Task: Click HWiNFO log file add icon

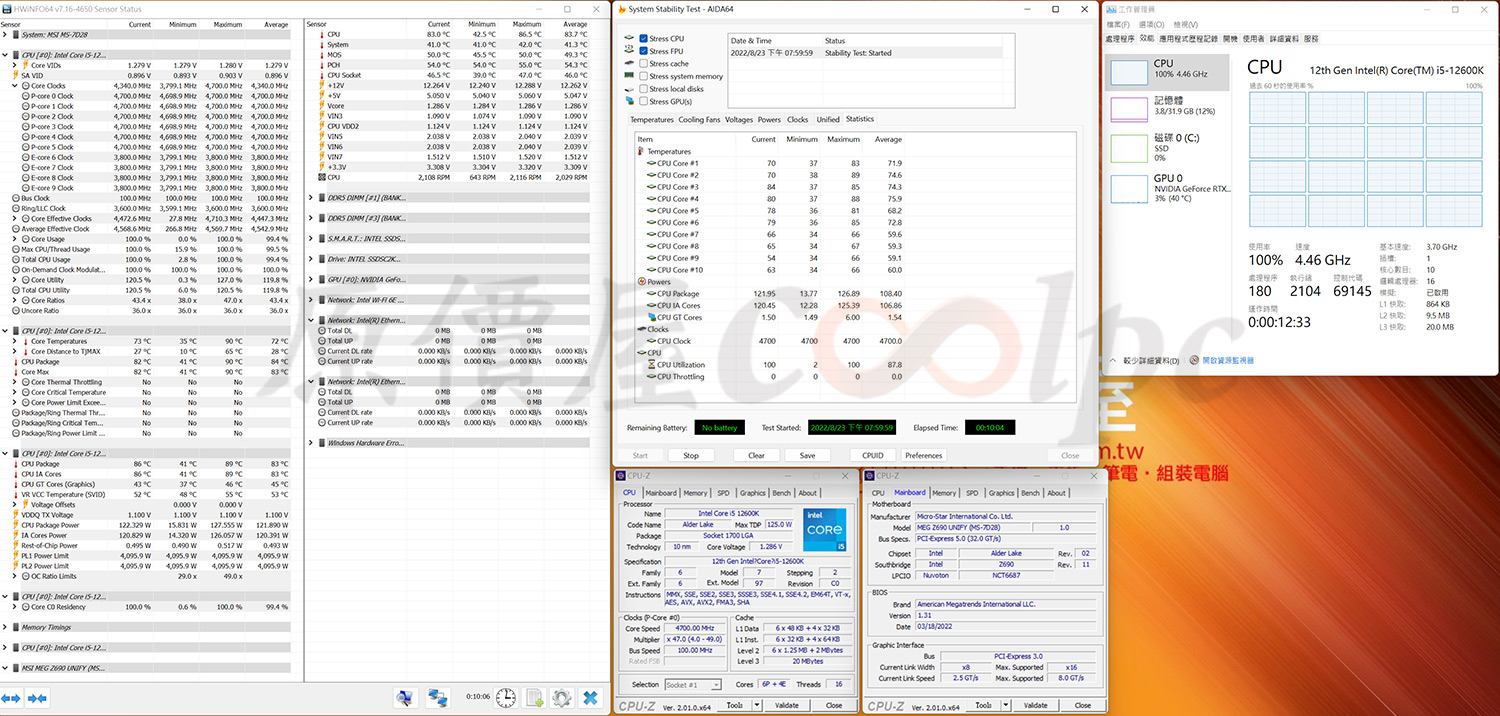Action: click(535, 697)
